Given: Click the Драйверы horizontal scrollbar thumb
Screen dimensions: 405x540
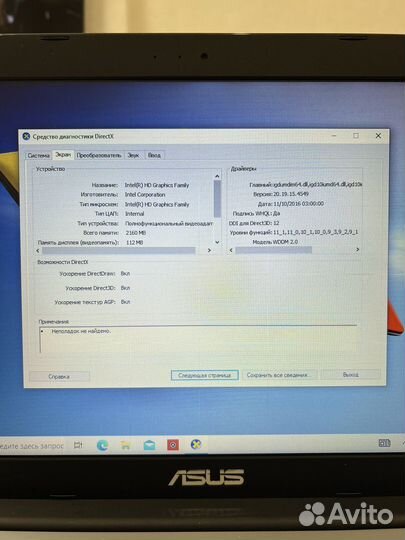Looking at the screenshot, I should pos(273,250).
